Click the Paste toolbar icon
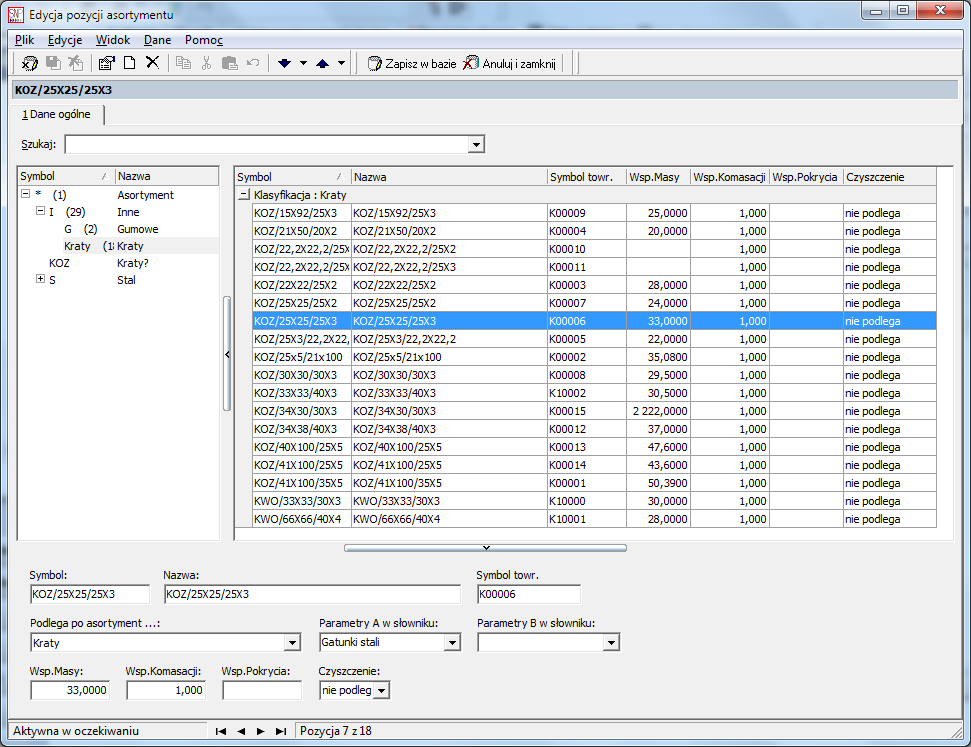 point(229,63)
